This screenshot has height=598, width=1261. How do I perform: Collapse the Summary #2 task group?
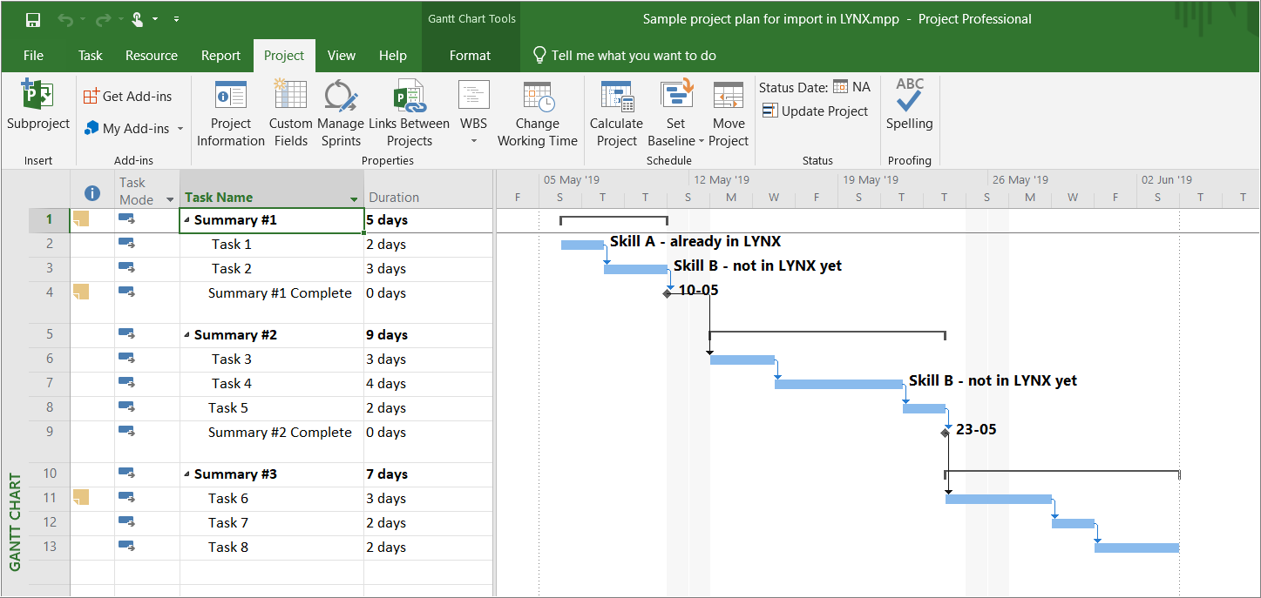pyautogui.click(x=187, y=336)
